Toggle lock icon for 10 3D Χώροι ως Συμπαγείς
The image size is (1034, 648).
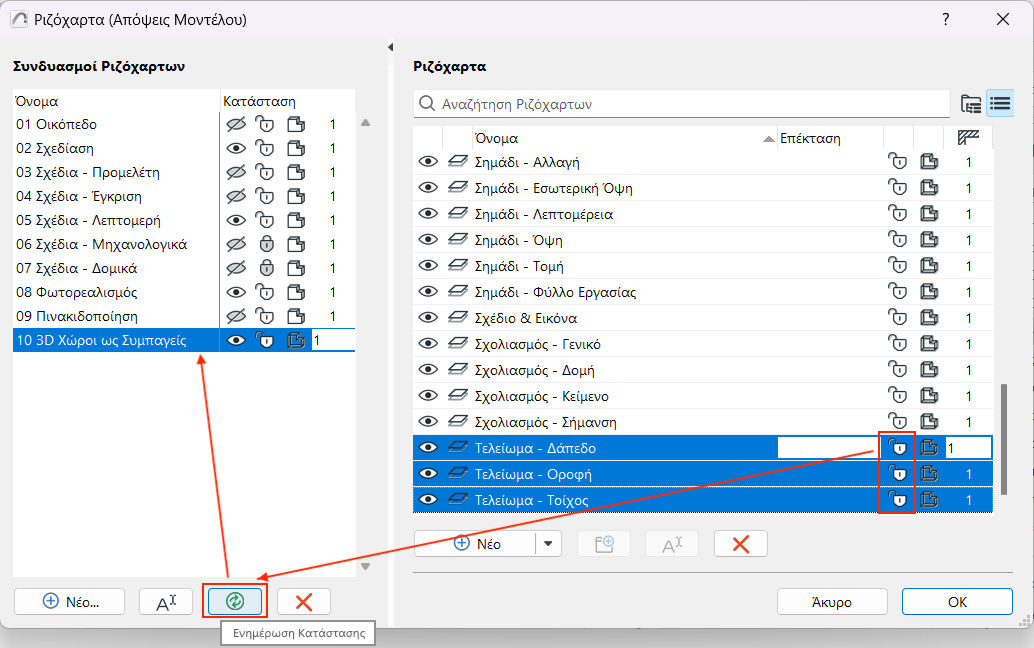265,341
